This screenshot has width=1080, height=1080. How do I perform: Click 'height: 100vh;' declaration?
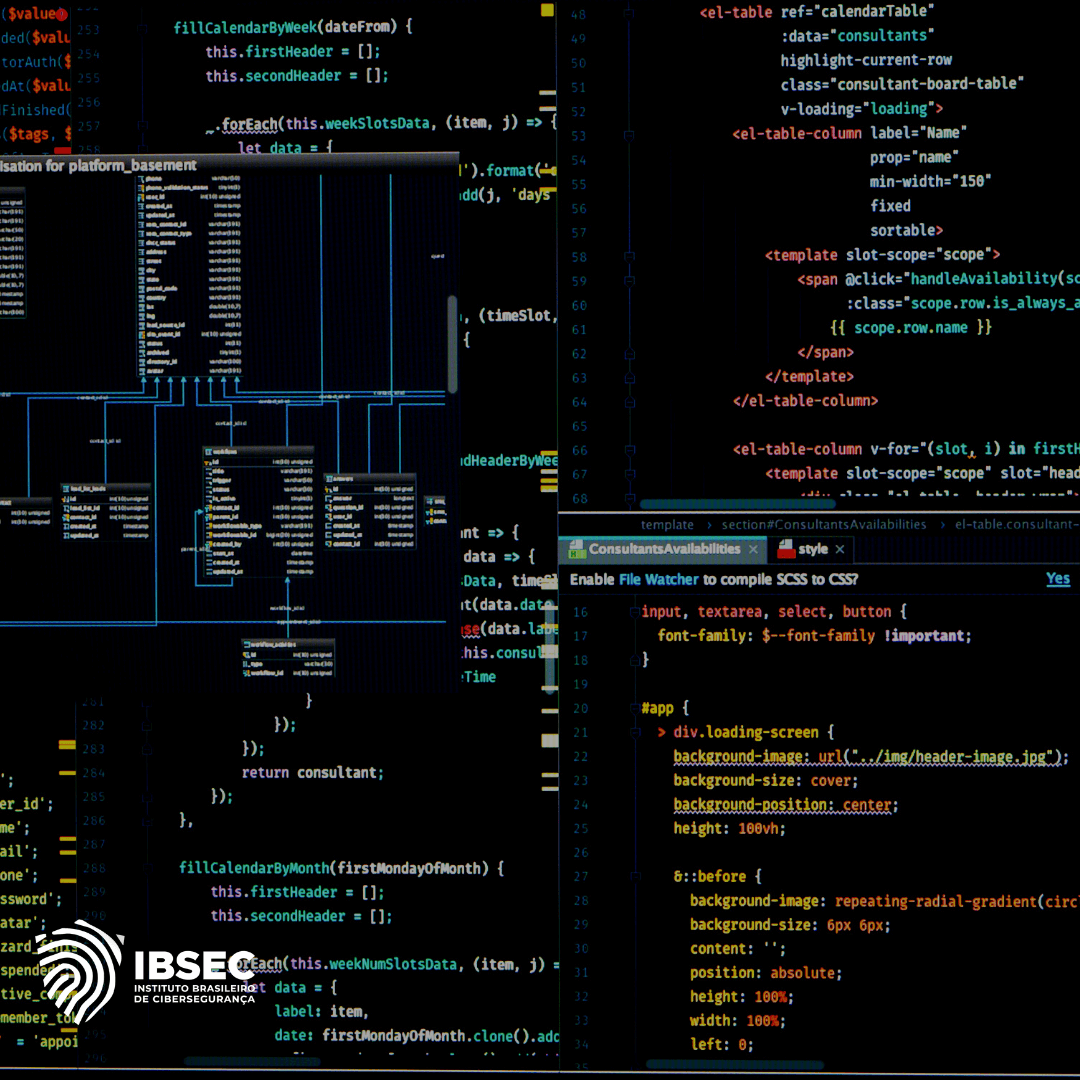click(x=729, y=829)
